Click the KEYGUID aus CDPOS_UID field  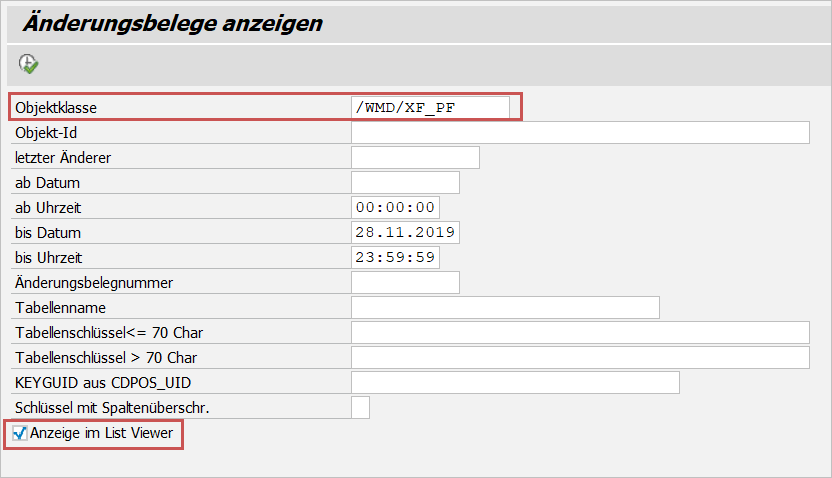click(x=516, y=383)
